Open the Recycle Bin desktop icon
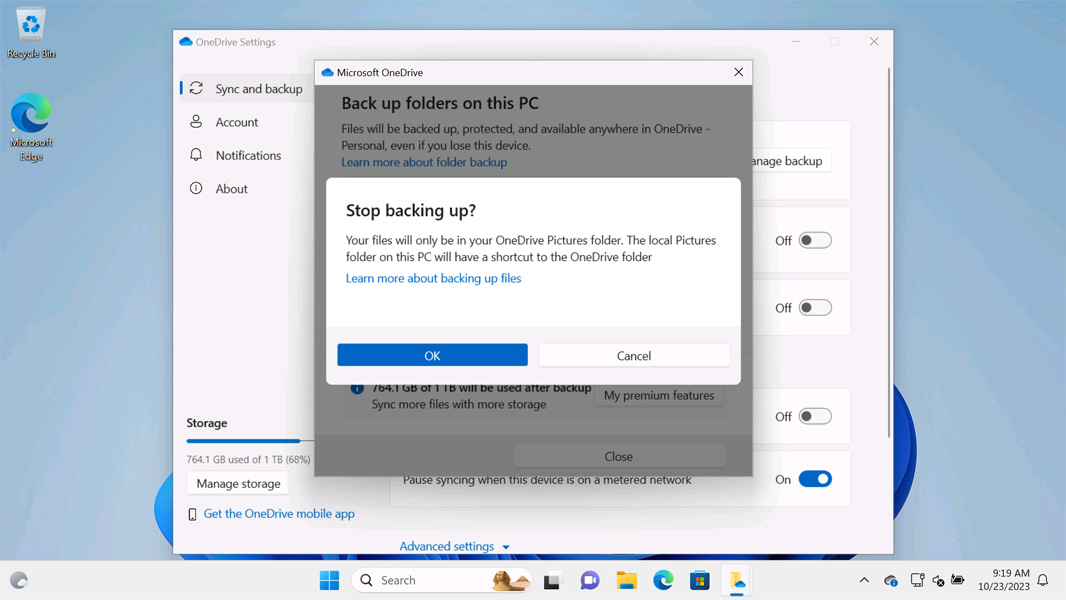The image size is (1066, 600). [x=31, y=34]
